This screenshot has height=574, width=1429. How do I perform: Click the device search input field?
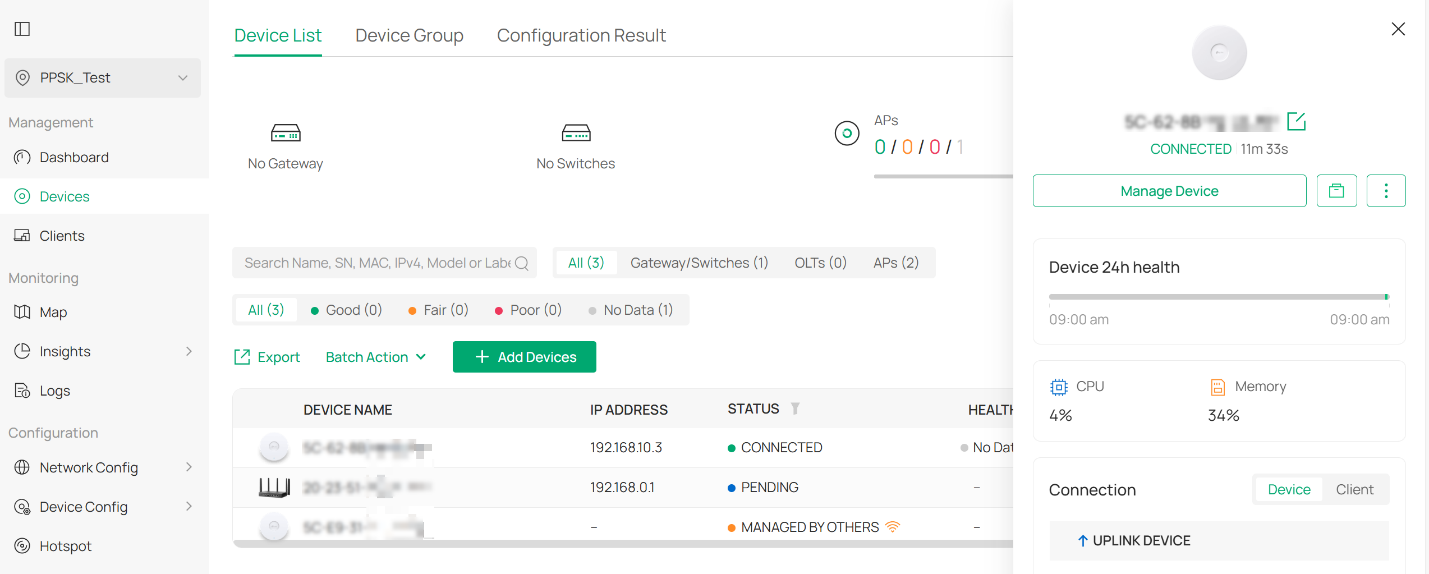click(377, 263)
